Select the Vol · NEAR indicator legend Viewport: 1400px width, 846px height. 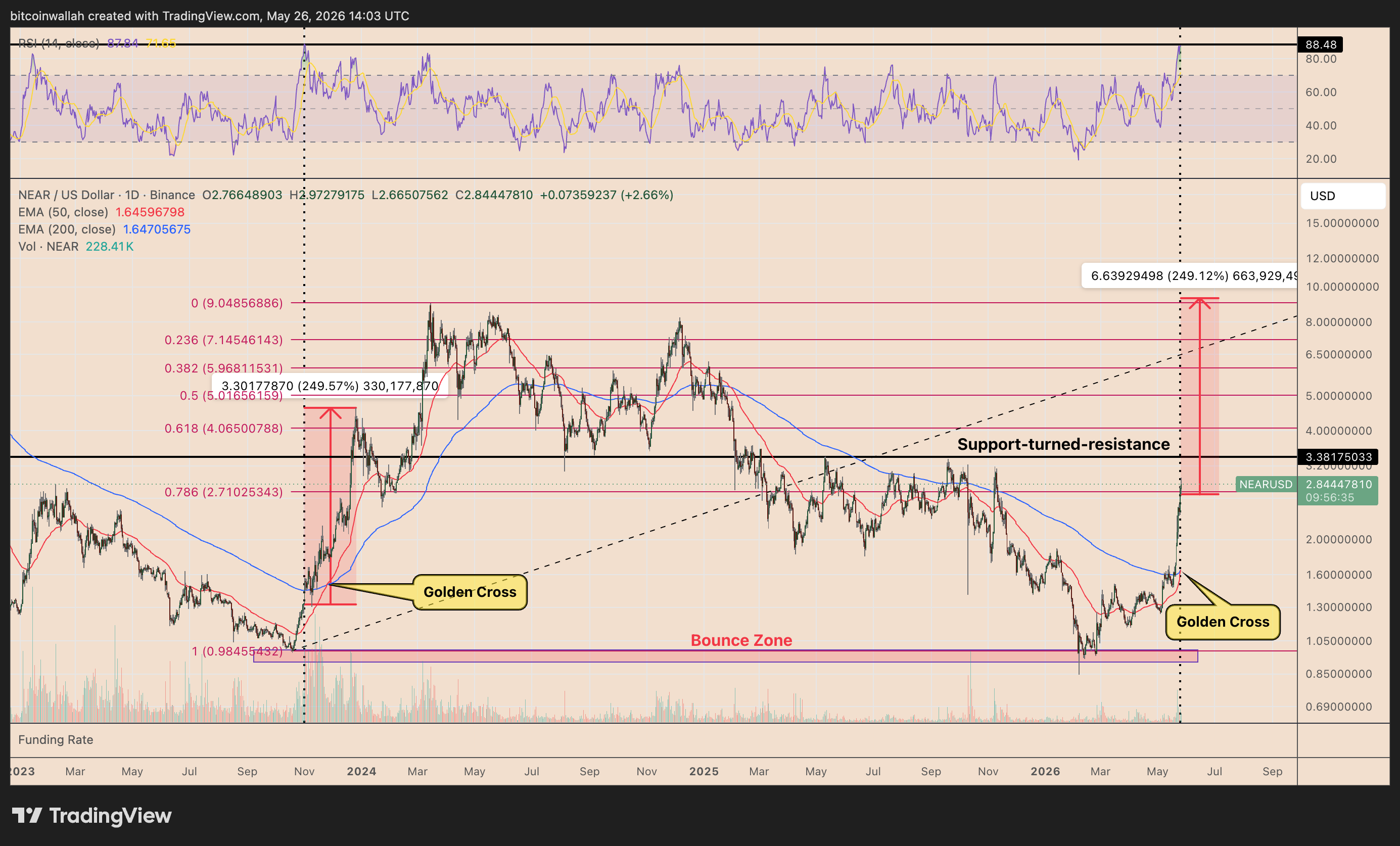pyautogui.click(x=76, y=247)
